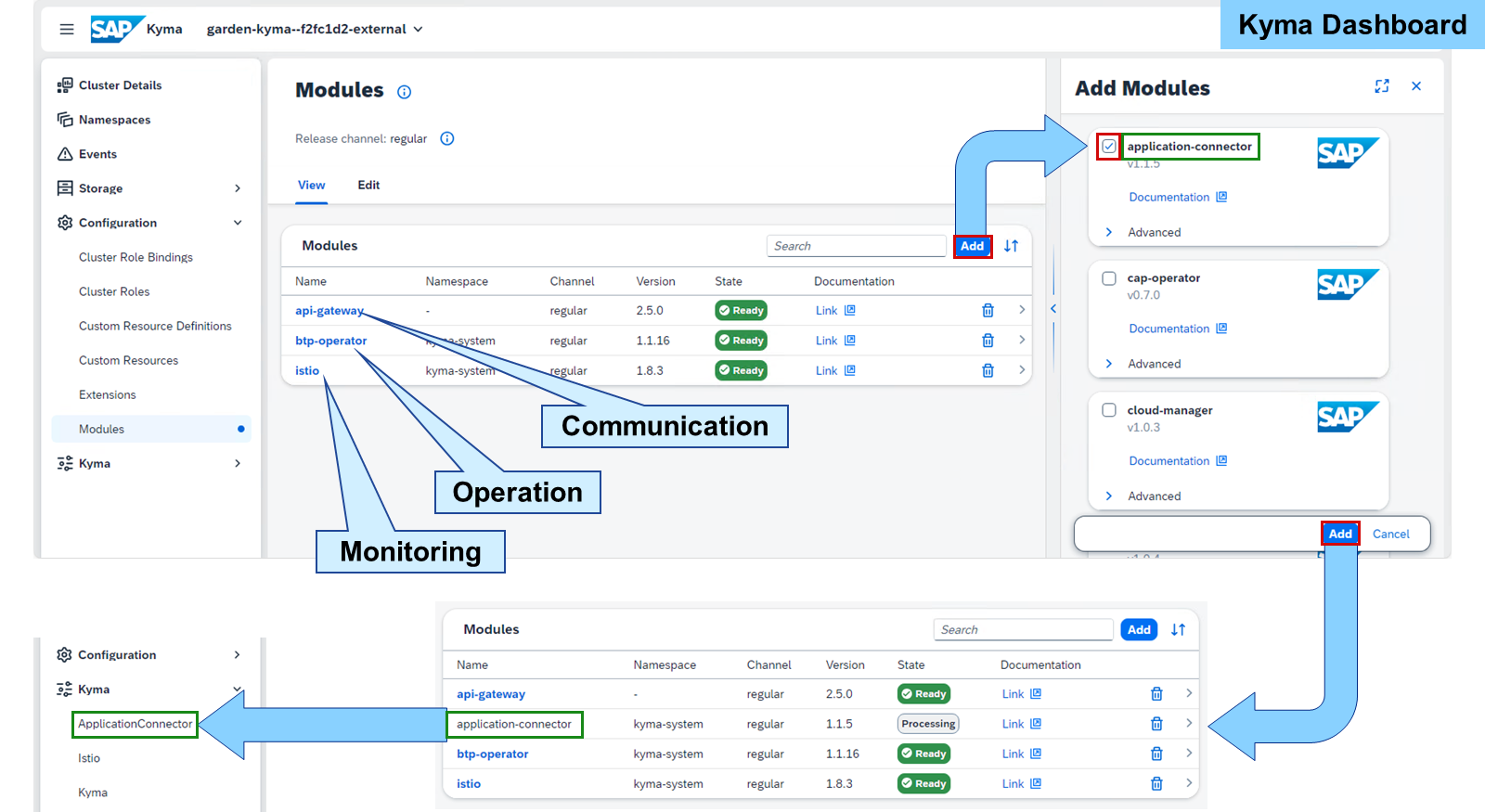The height and width of the screenshot is (812, 1485).
Task: Expand the Add Modules panel to full screen
Action: coord(1382,86)
